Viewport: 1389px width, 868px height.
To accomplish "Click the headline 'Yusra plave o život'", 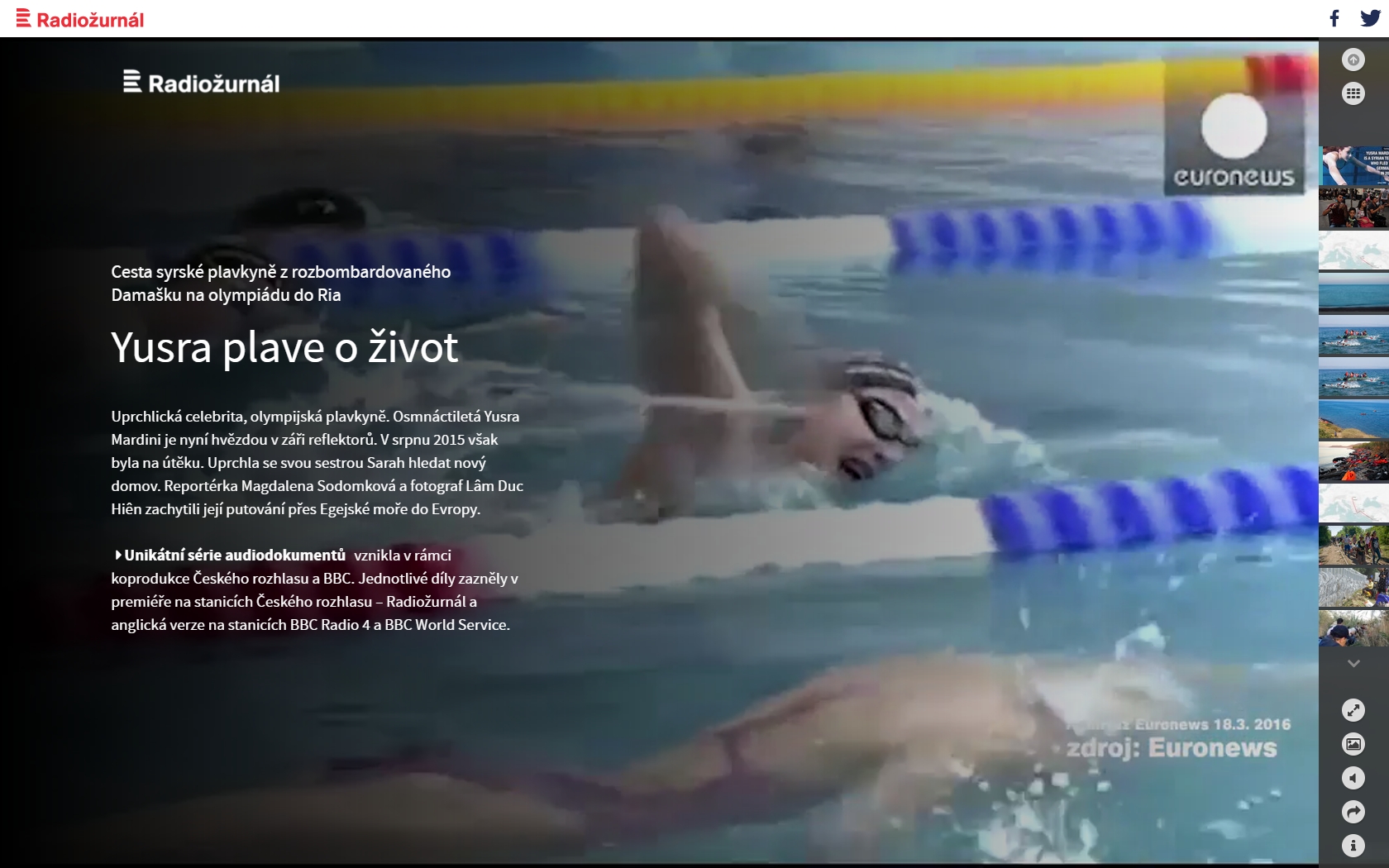I will pyautogui.click(x=284, y=347).
